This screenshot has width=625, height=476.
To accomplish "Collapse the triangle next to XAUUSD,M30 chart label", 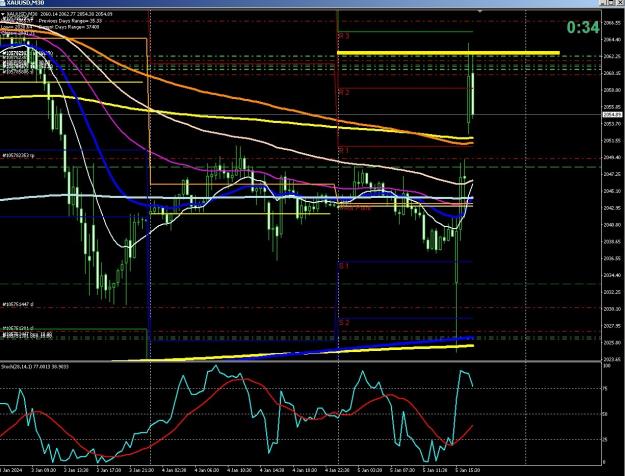I will click(x=3, y=14).
